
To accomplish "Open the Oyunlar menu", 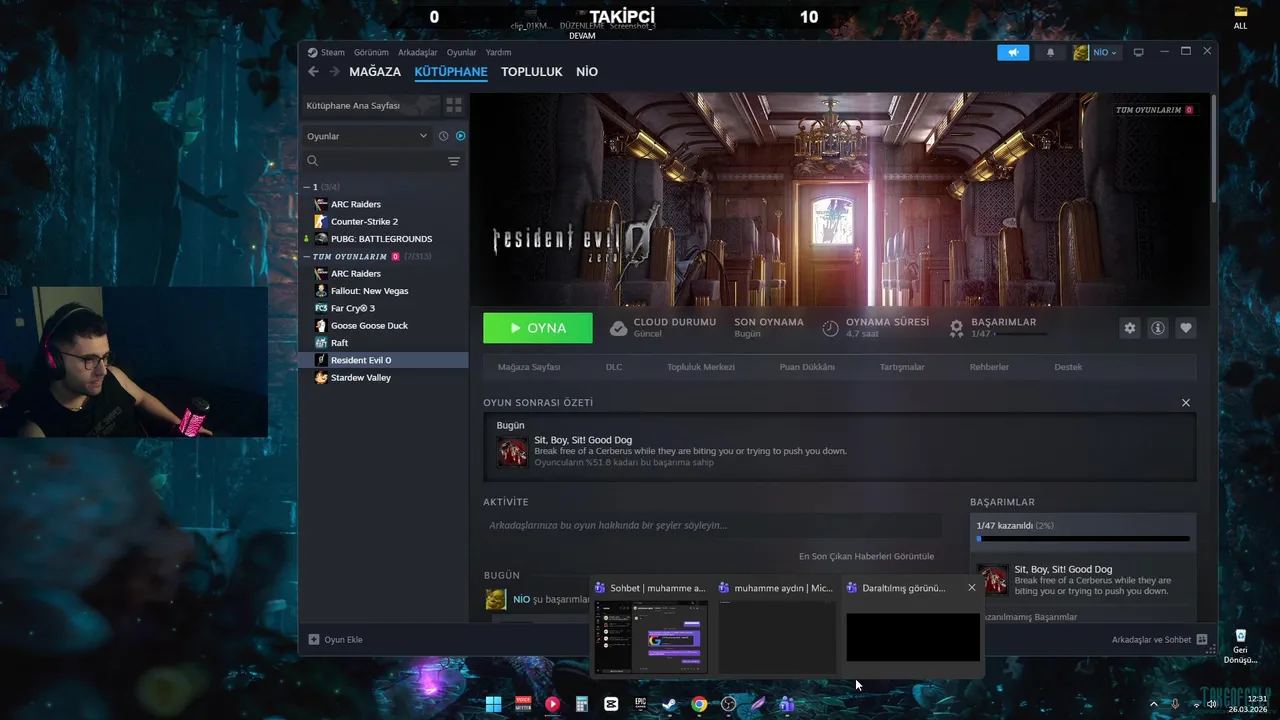I will (x=461, y=52).
